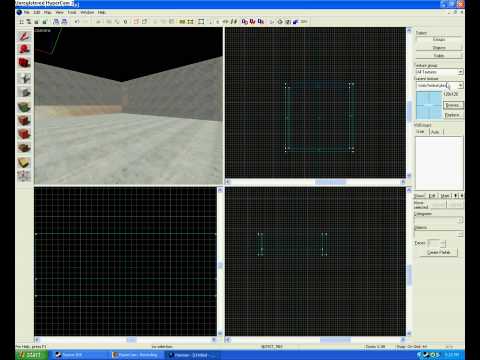480x360 pixels.
Task: Toggle the 2D grid display icon
Action: point(21,22)
